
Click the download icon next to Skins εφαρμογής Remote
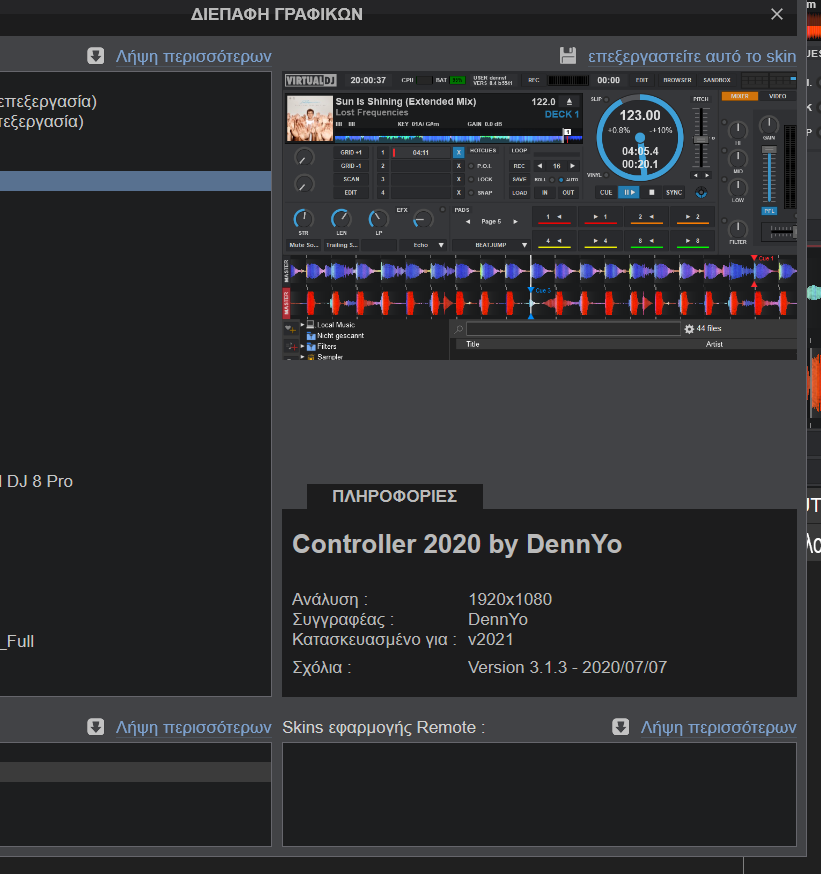620,727
